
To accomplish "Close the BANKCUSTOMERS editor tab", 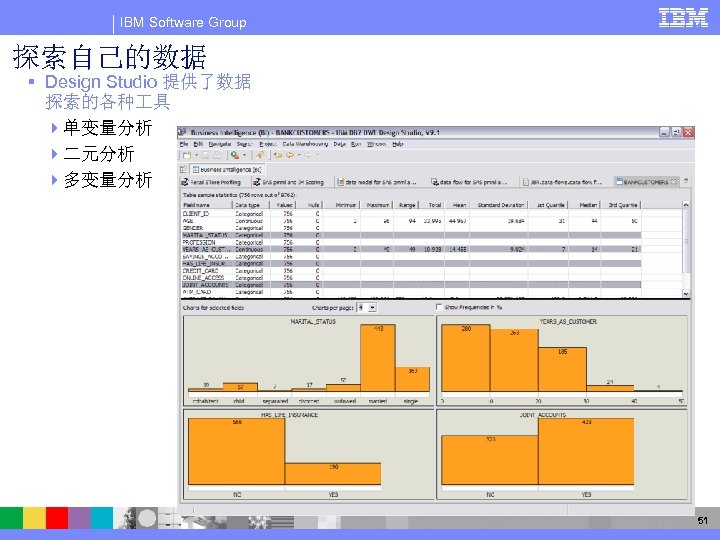I will pos(674,182).
